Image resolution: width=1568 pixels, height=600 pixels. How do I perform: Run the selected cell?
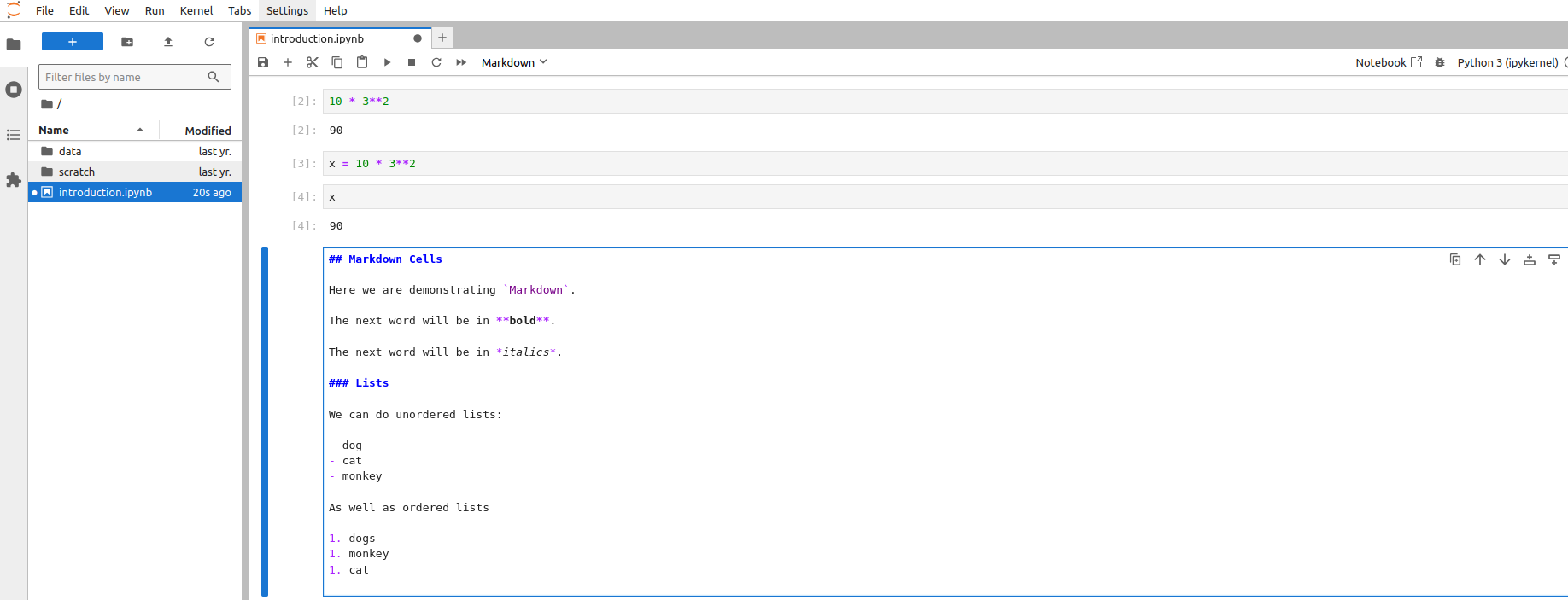[x=387, y=62]
